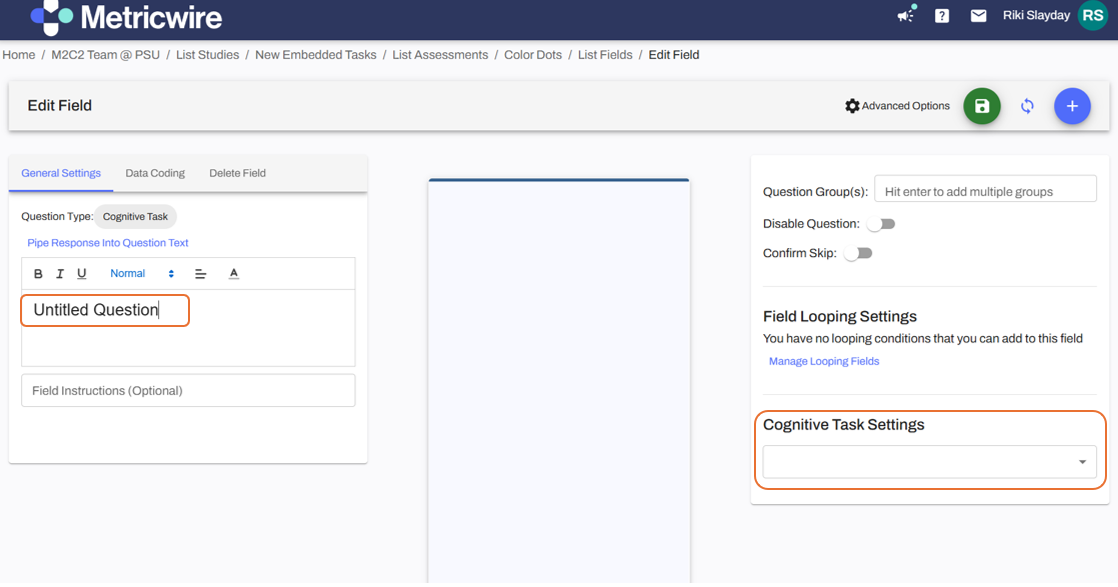Switch to the Data Coding tab
This screenshot has height=587, width=1118.
click(x=155, y=173)
